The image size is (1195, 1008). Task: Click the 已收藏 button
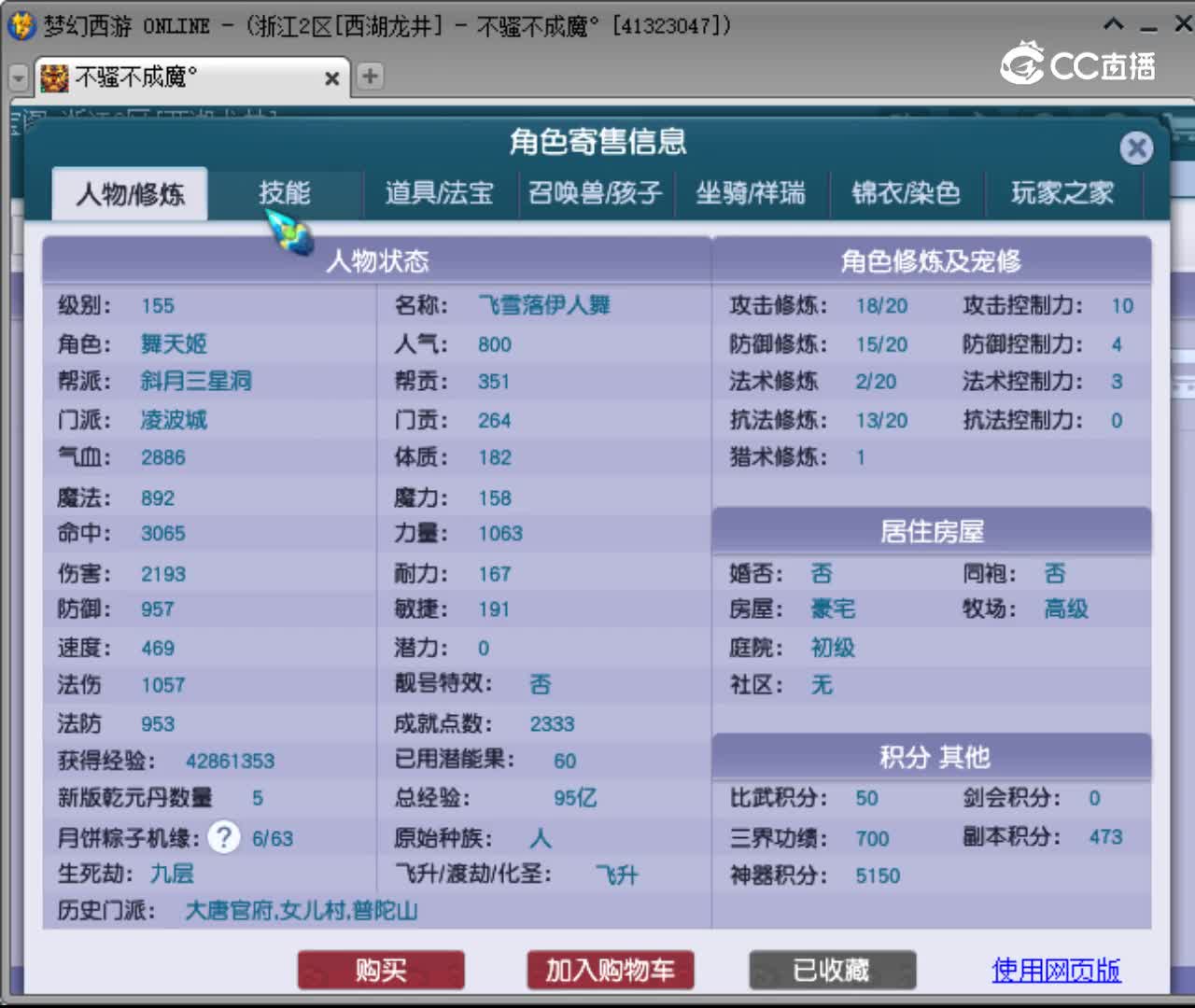coord(832,971)
